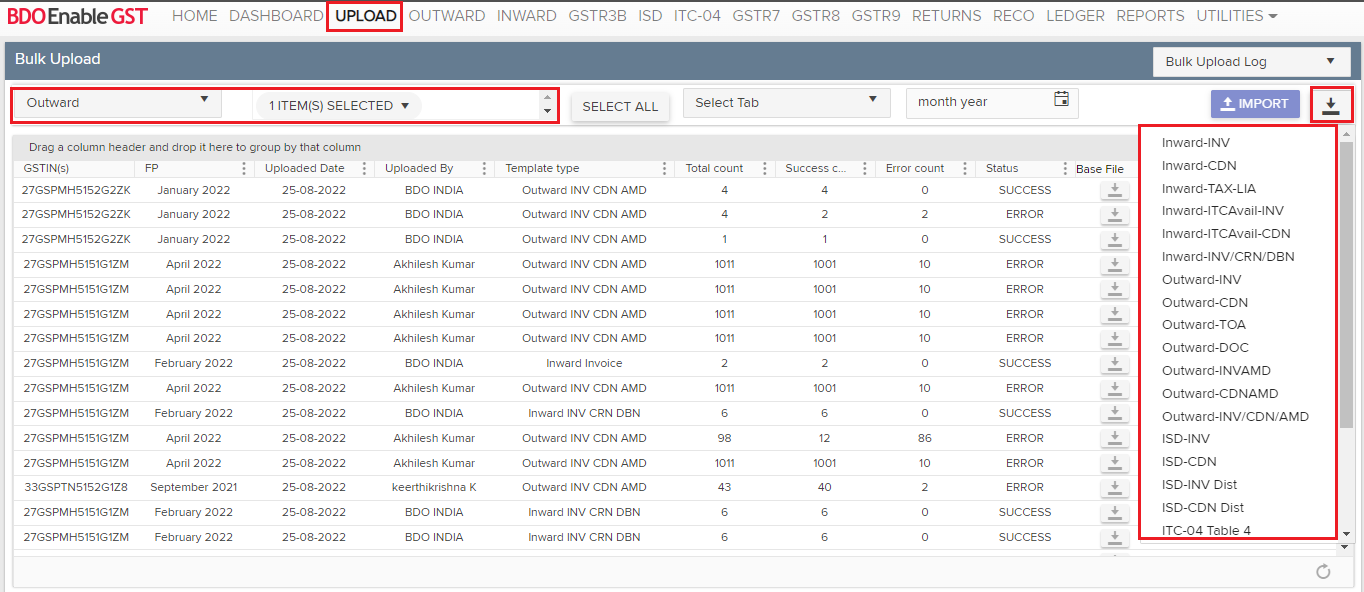The height and width of the screenshot is (592, 1364).
Task: Open column menu for Error count column
Action: 965,169
